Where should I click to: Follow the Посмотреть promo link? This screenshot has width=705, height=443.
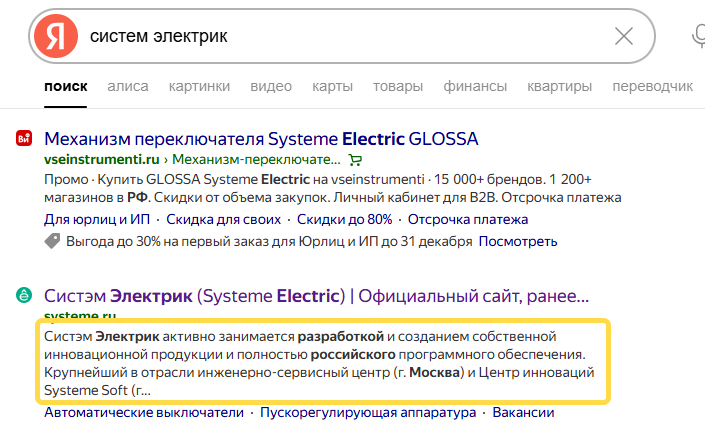tap(518, 242)
